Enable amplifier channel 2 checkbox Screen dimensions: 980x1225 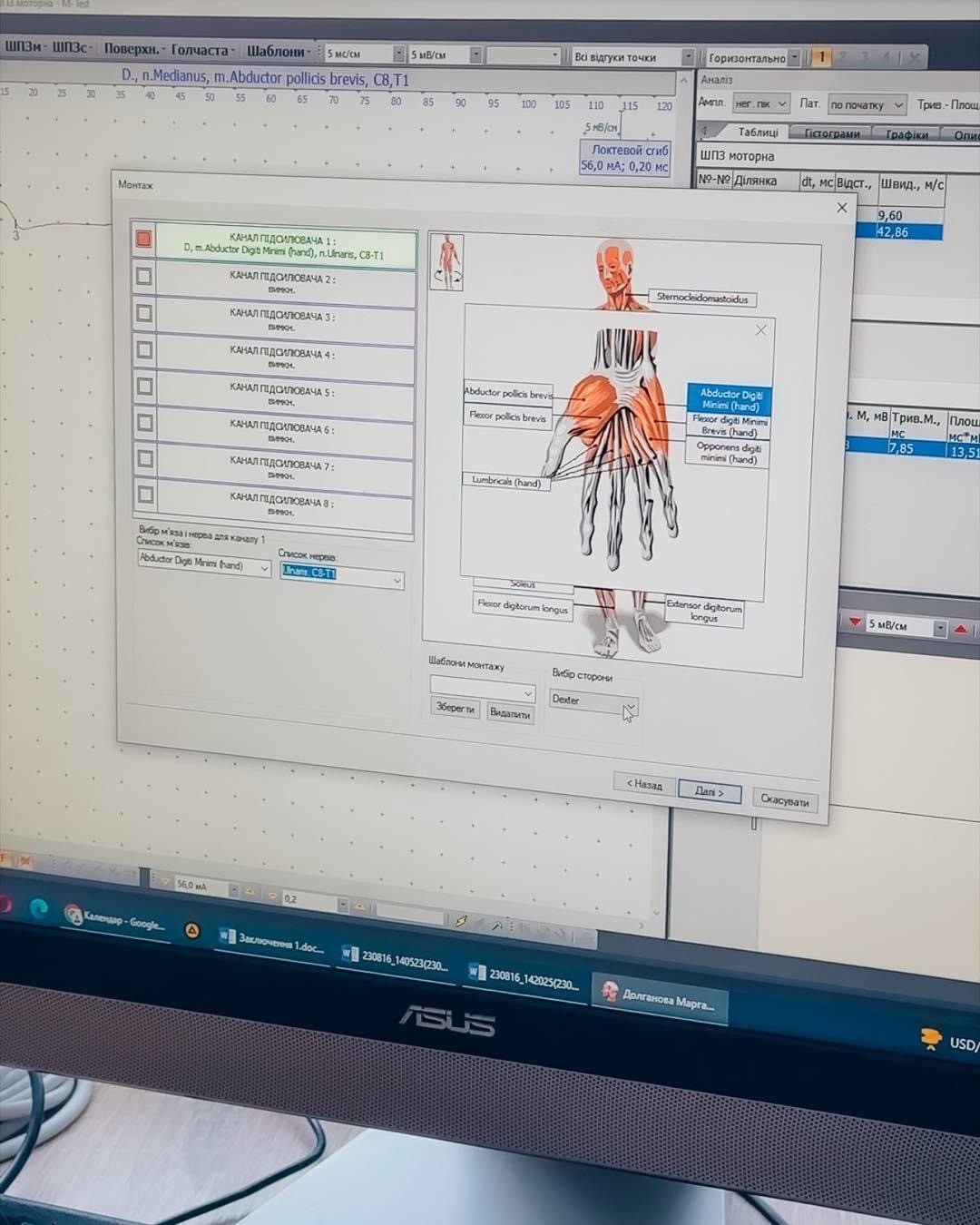click(x=143, y=276)
